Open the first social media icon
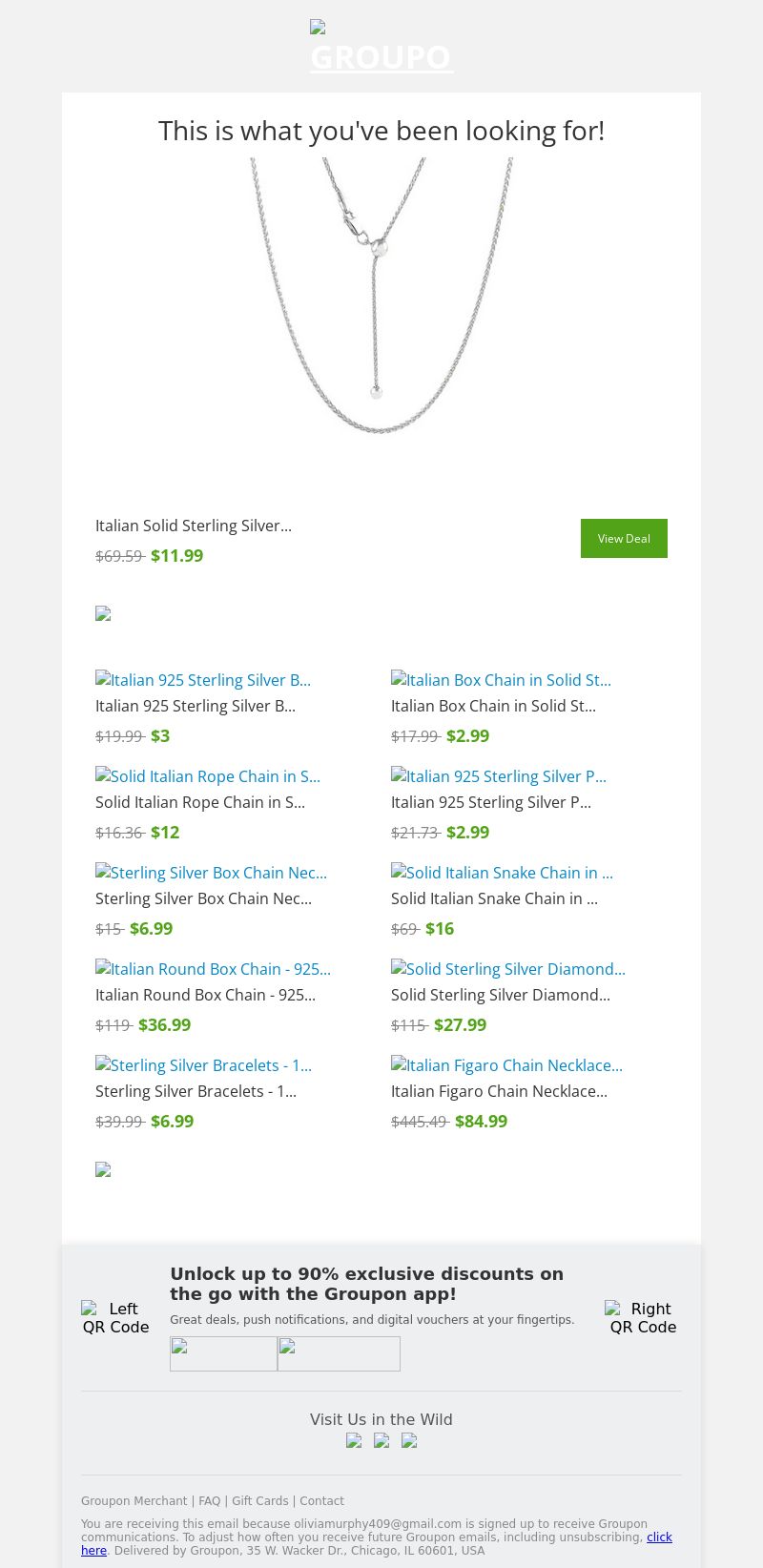This screenshot has width=763, height=1568. pyautogui.click(x=354, y=1440)
